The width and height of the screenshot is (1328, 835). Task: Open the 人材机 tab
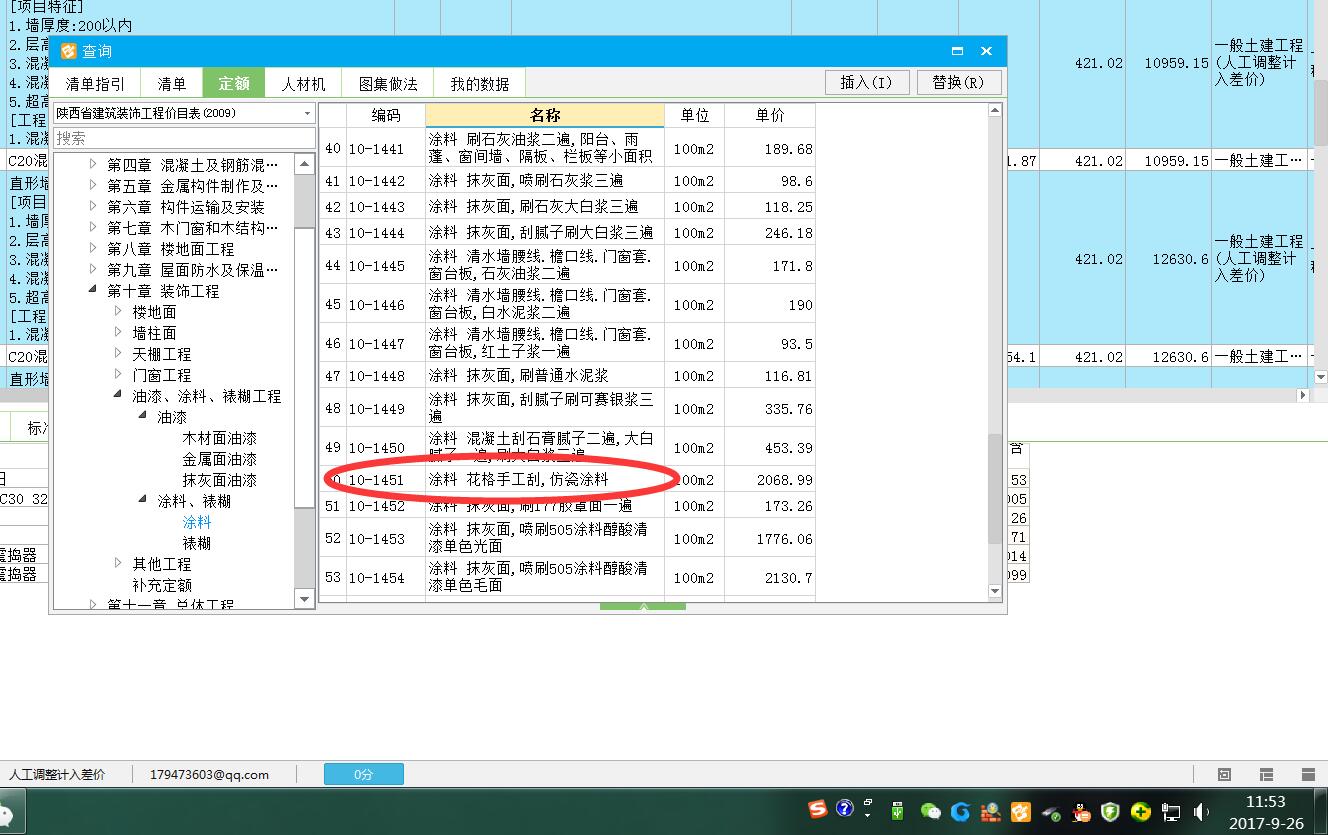point(303,84)
